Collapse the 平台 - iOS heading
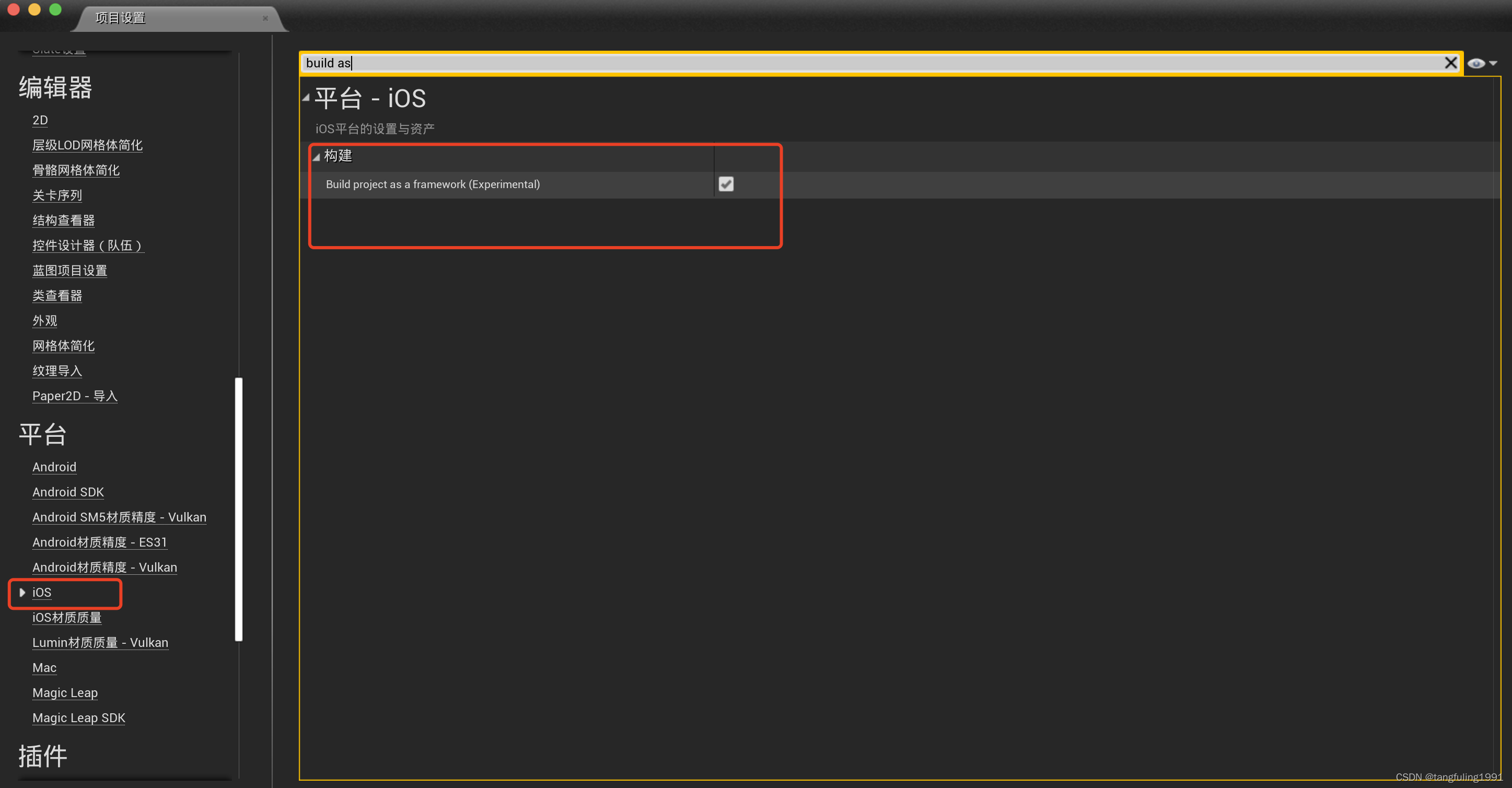 pyautogui.click(x=306, y=98)
